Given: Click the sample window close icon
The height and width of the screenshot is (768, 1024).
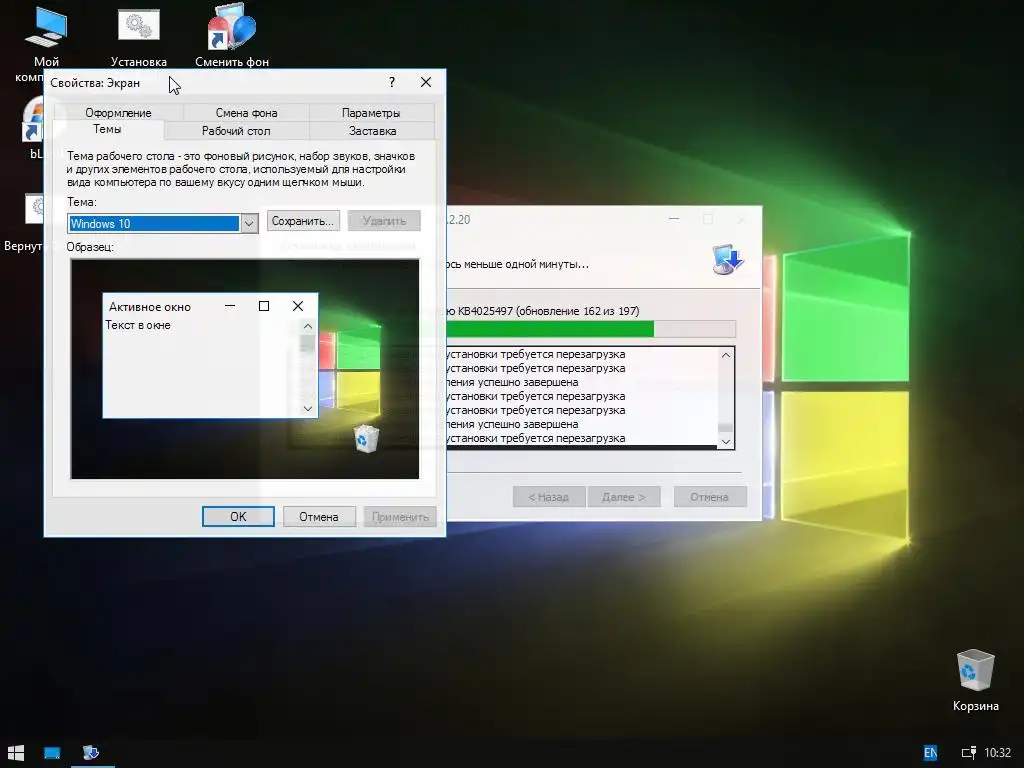Looking at the screenshot, I should pyautogui.click(x=298, y=306).
